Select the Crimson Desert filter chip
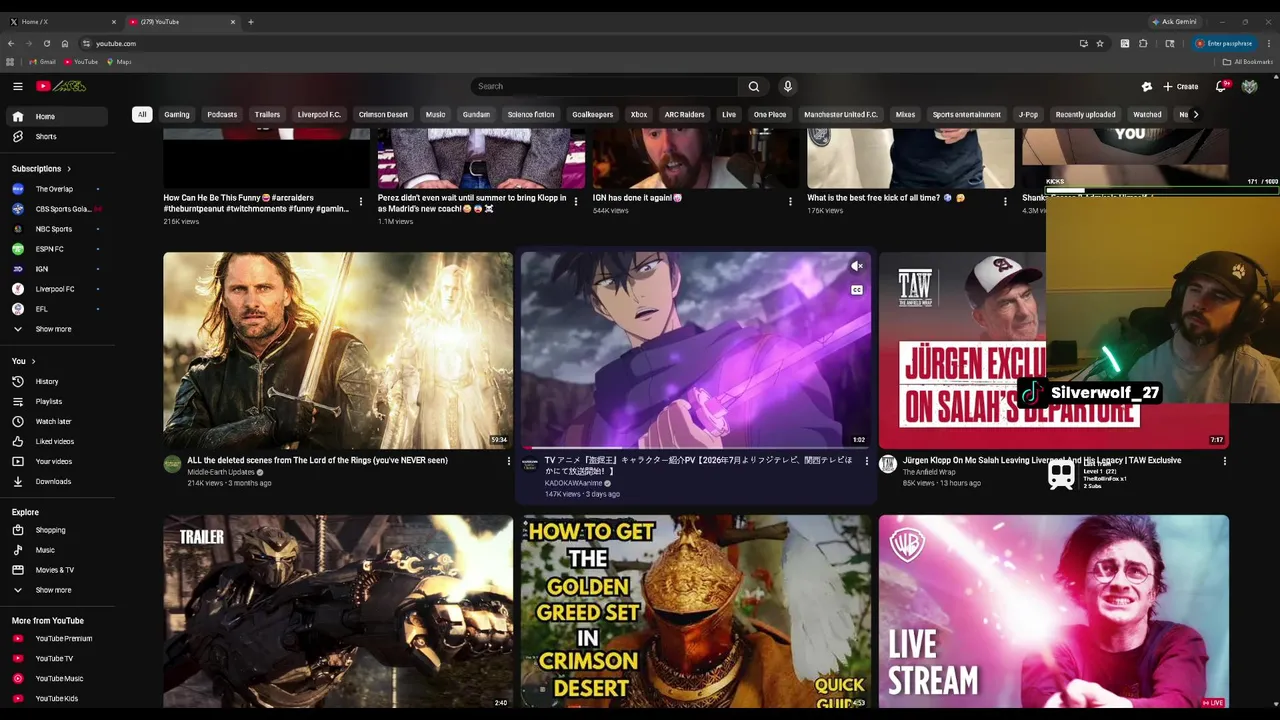 coord(383,114)
